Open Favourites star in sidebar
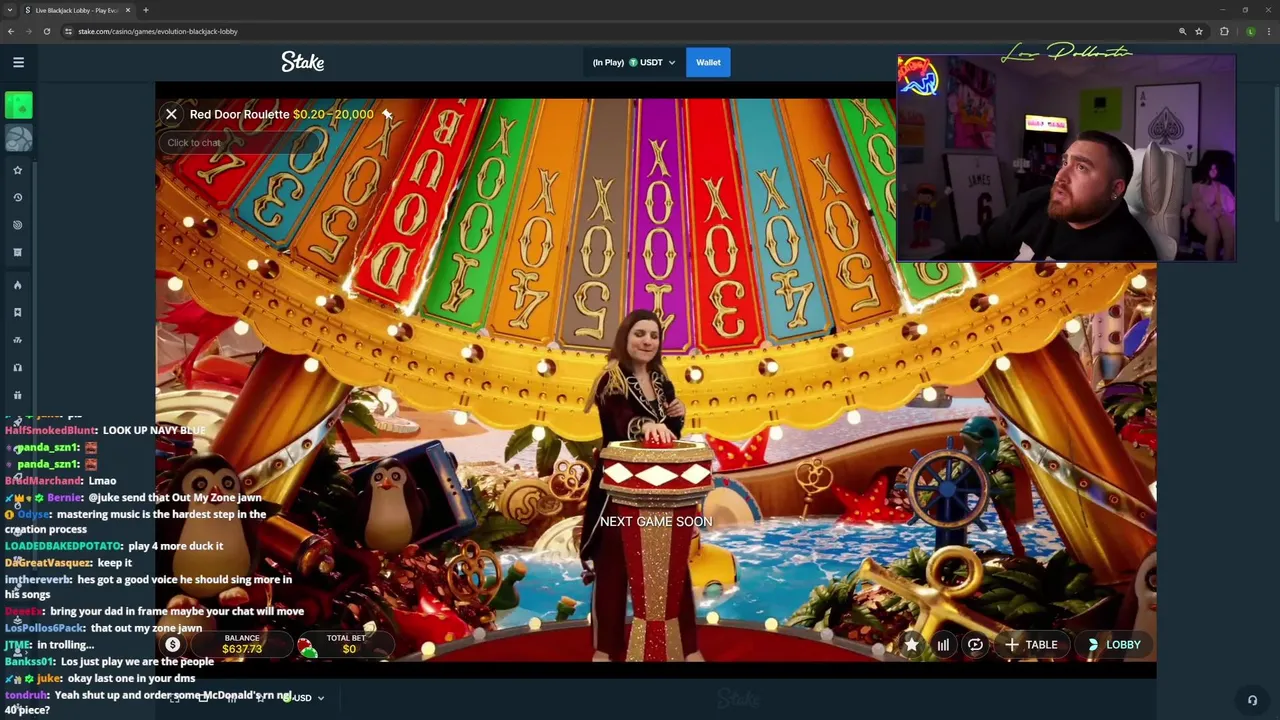The width and height of the screenshot is (1280, 720). [17, 170]
